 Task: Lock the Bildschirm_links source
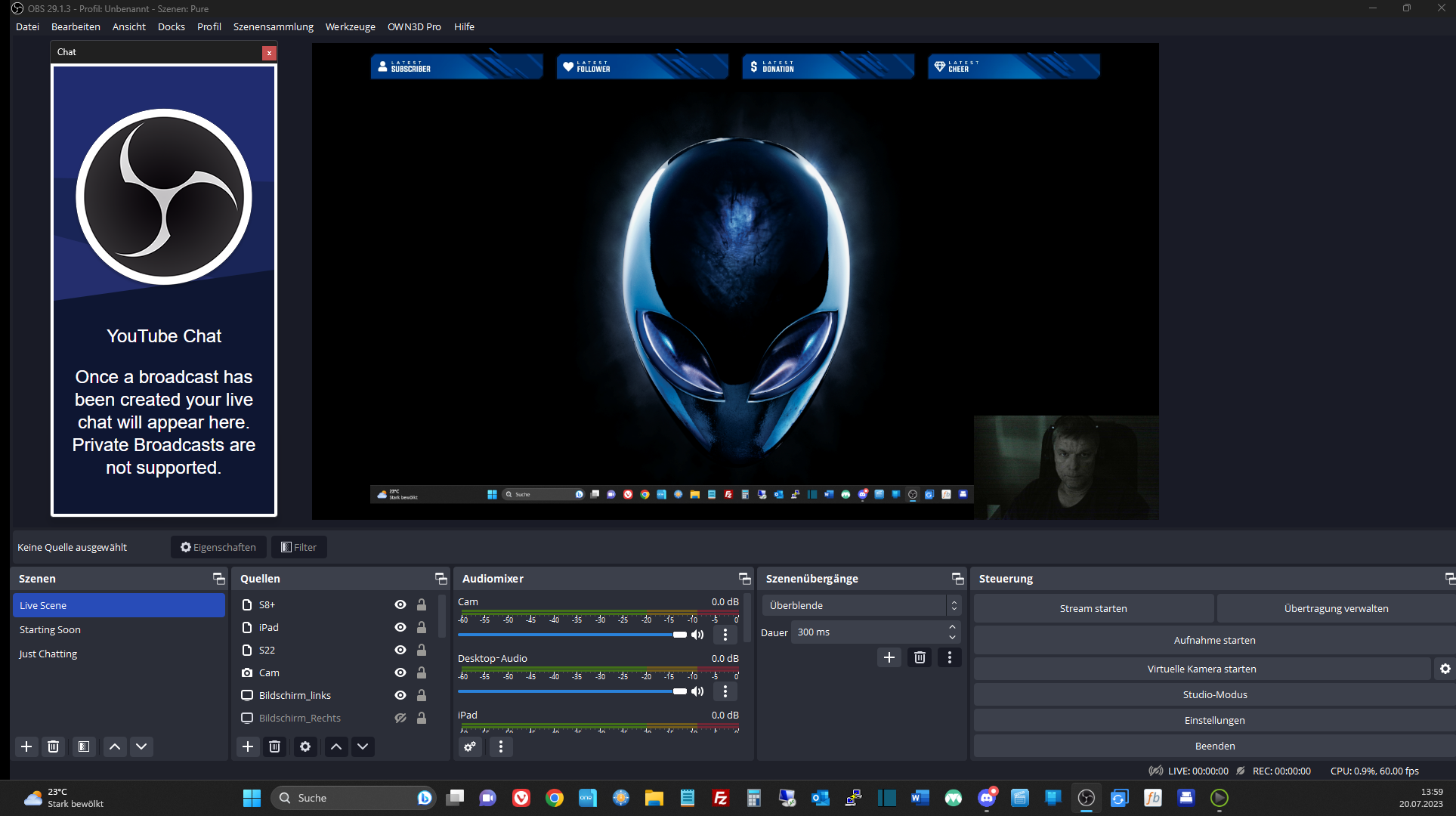(422, 695)
